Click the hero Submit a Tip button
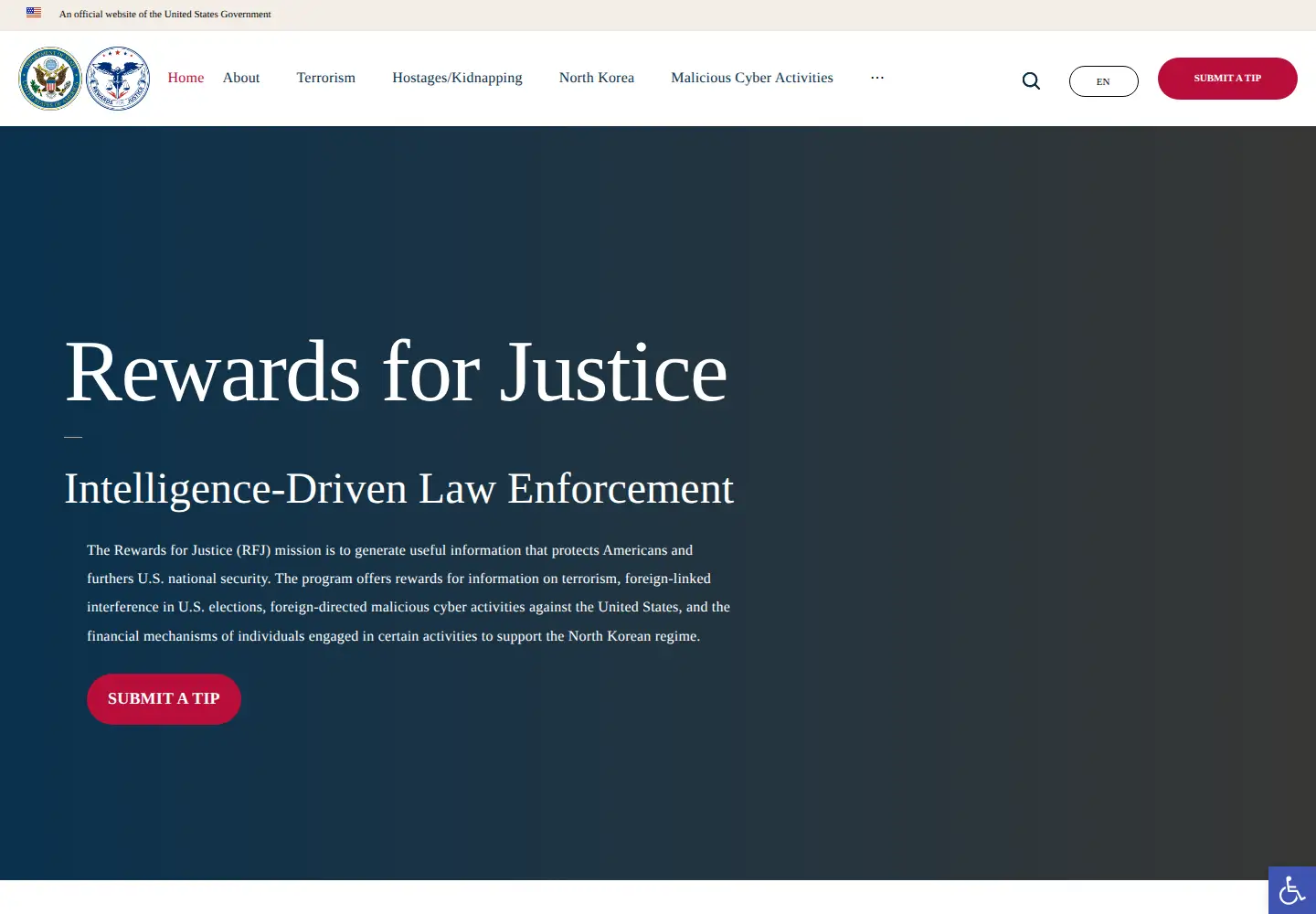This screenshot has height=914, width=1316. [x=164, y=699]
